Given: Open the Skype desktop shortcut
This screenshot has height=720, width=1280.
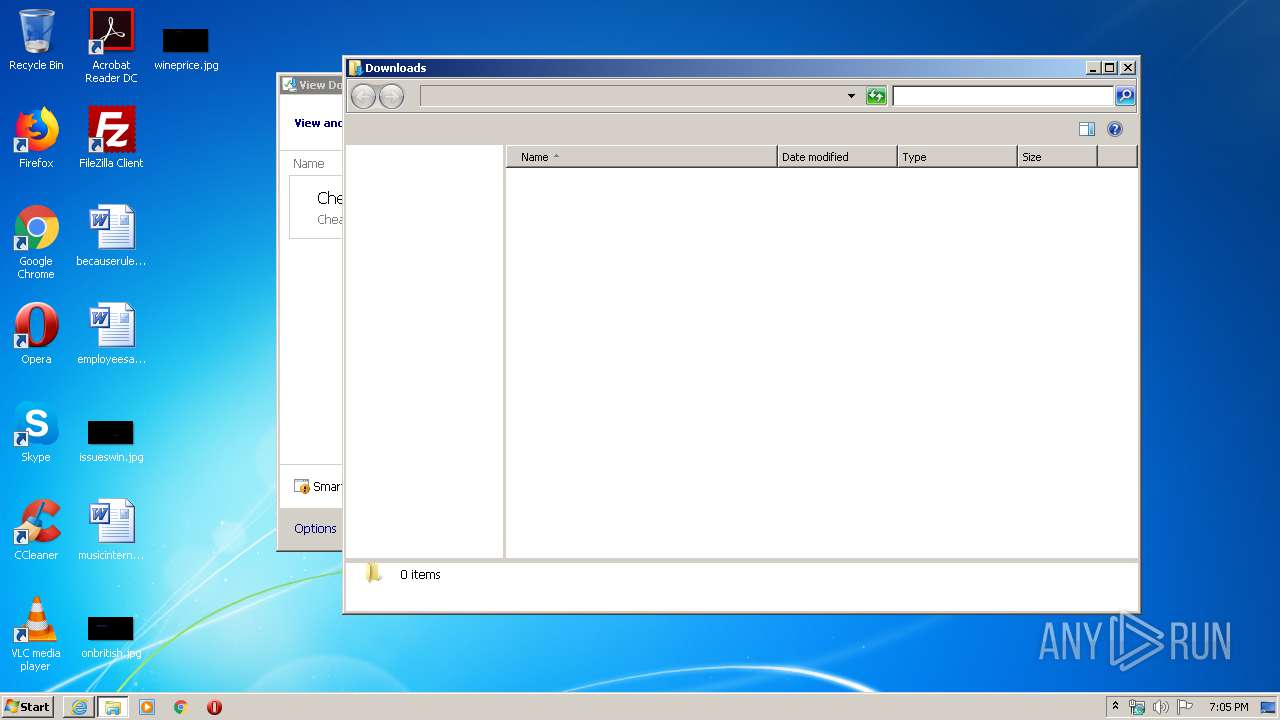Looking at the screenshot, I should coord(36,432).
